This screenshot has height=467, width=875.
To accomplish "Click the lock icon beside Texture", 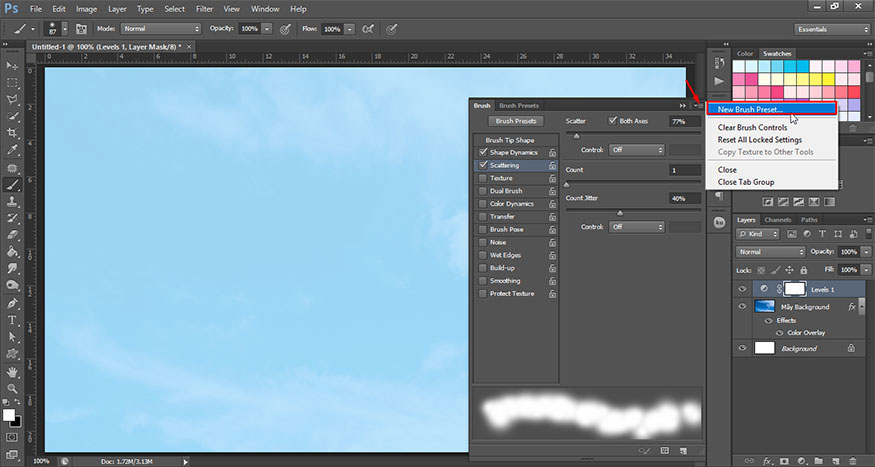I will [x=552, y=178].
